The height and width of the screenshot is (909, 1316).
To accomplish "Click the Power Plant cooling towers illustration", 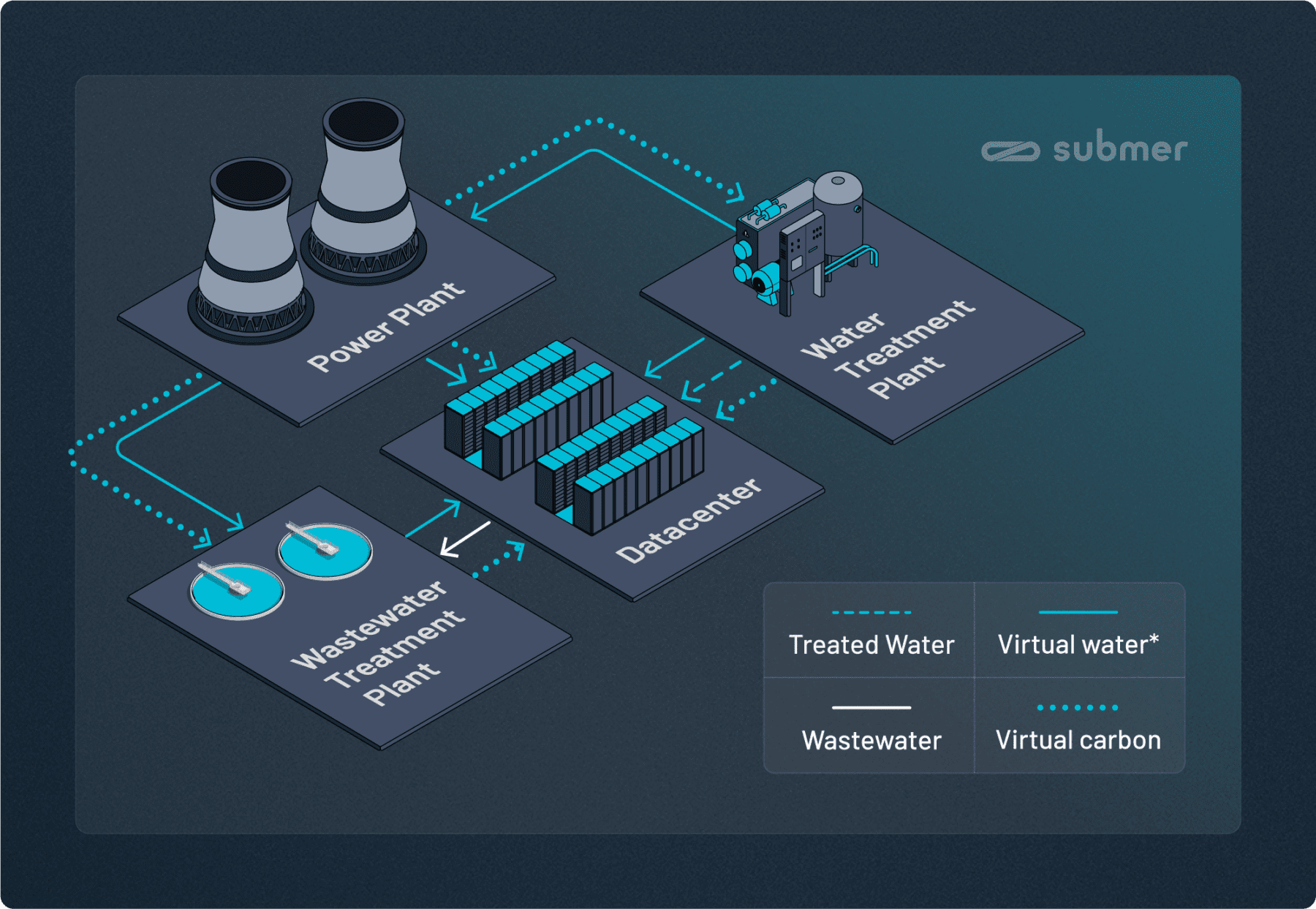I will click(x=307, y=219).
